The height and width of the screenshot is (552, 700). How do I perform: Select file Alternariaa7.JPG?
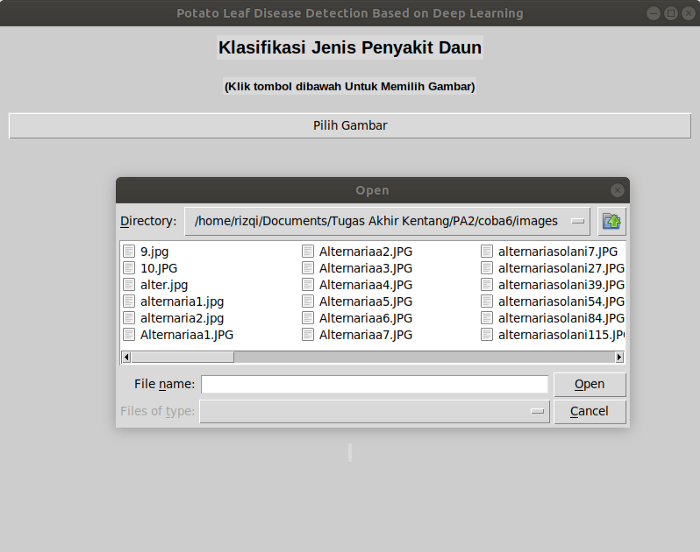tap(365, 335)
